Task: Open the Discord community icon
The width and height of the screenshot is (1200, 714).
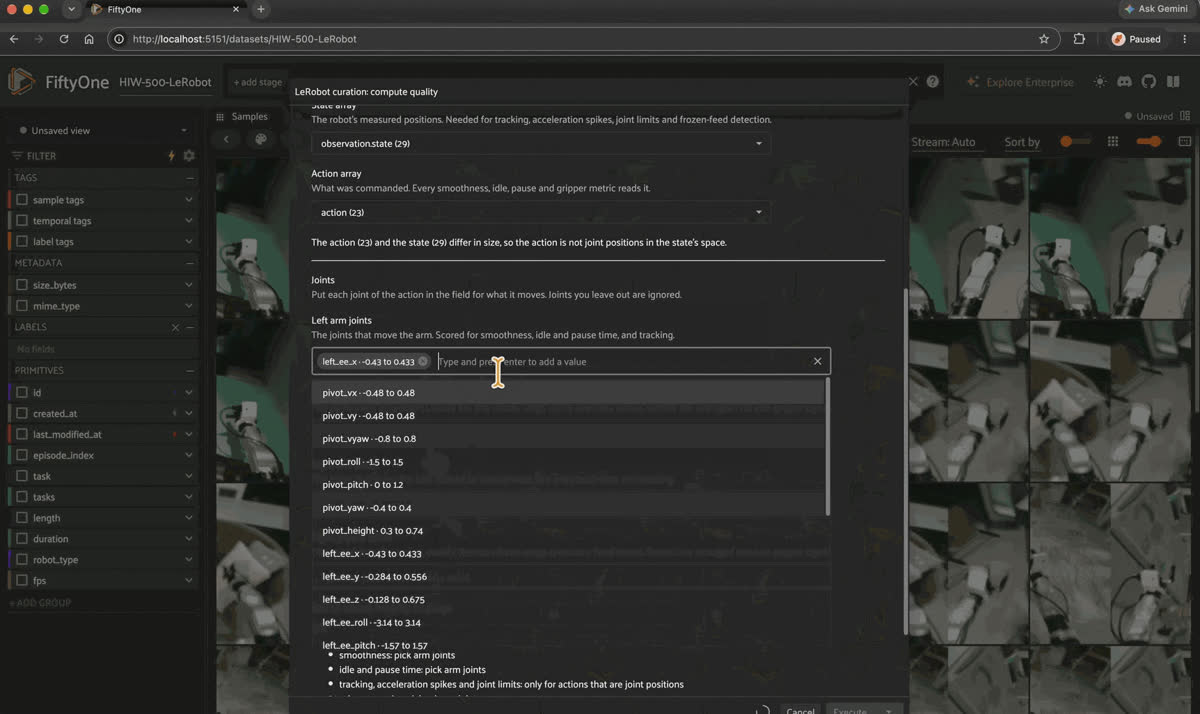Action: click(x=1124, y=82)
